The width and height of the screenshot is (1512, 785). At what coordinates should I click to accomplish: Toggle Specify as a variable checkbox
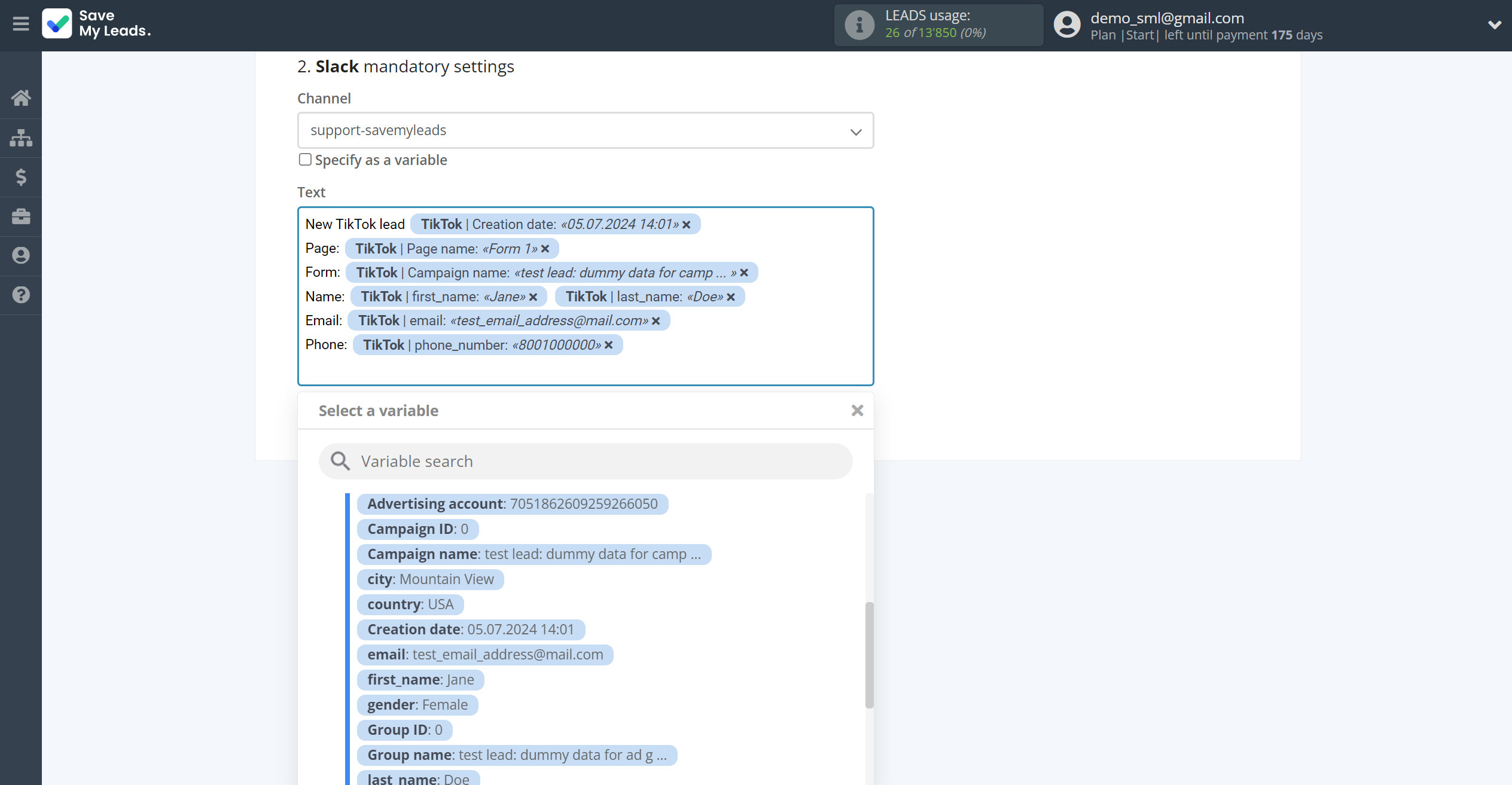tap(305, 160)
